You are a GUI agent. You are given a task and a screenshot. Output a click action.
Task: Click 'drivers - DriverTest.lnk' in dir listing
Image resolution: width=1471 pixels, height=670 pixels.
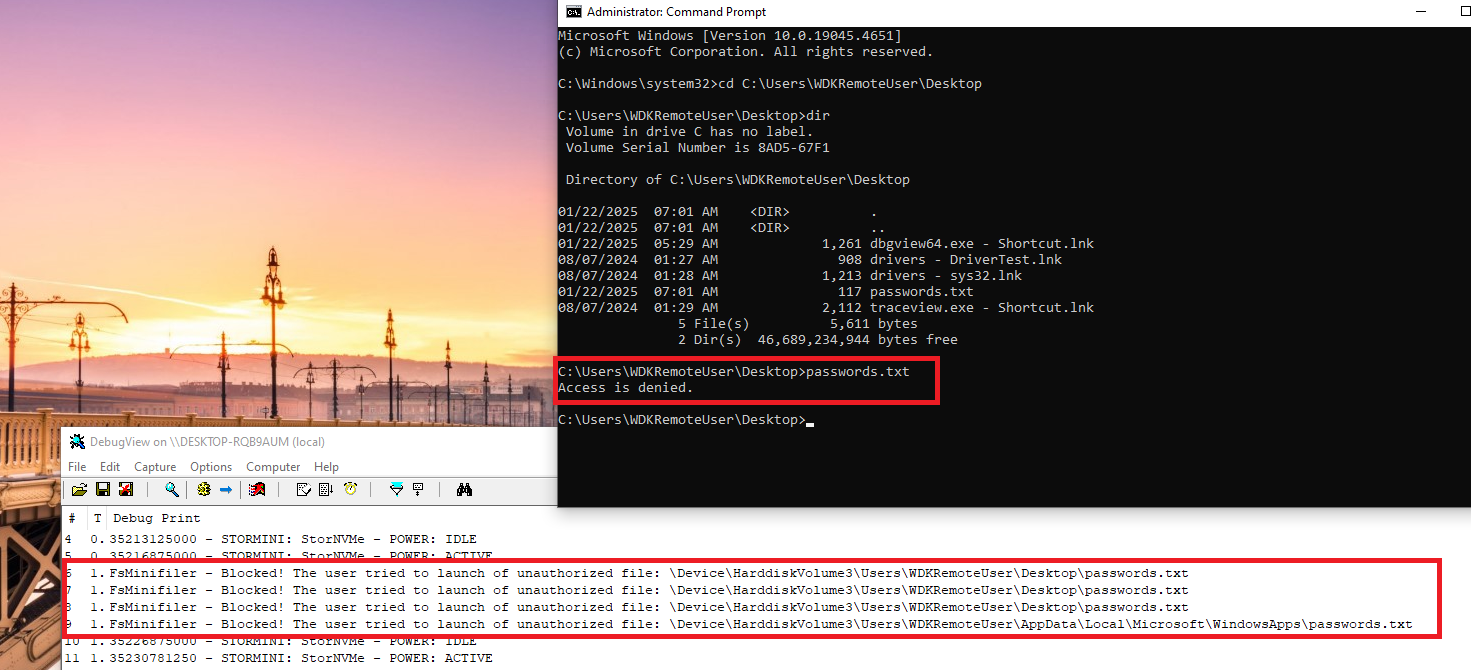click(966, 260)
